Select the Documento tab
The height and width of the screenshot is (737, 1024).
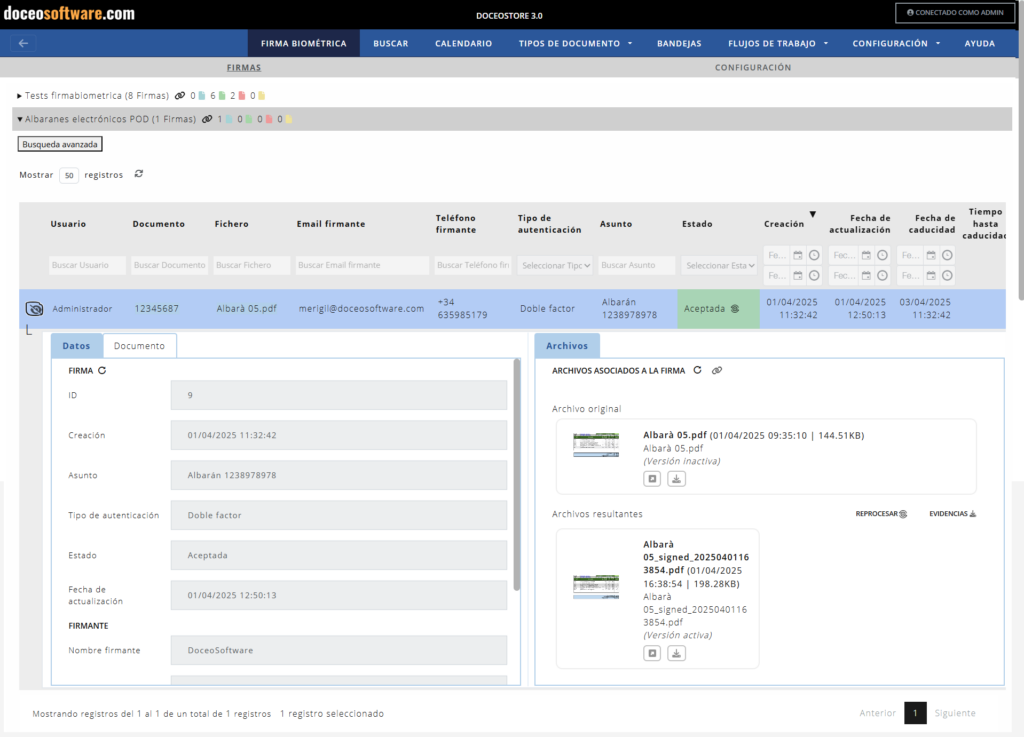point(139,346)
